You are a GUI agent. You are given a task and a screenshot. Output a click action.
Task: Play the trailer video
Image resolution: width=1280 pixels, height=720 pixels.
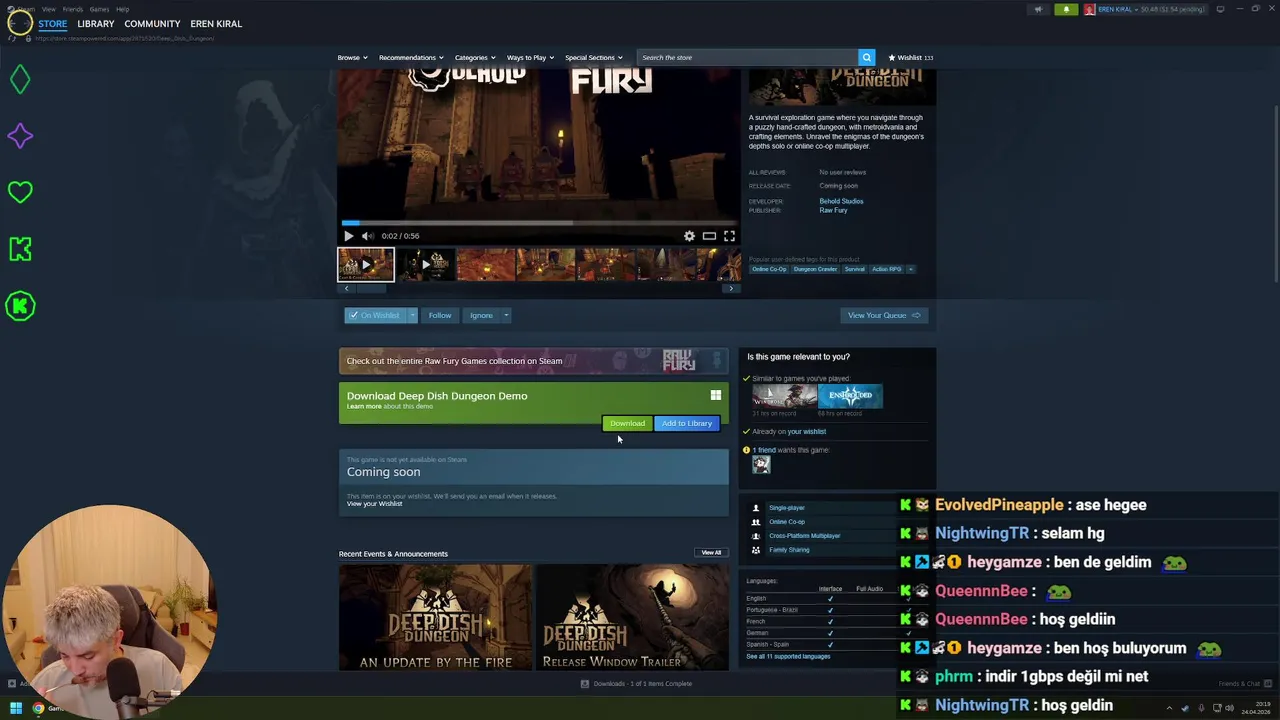[x=348, y=236]
